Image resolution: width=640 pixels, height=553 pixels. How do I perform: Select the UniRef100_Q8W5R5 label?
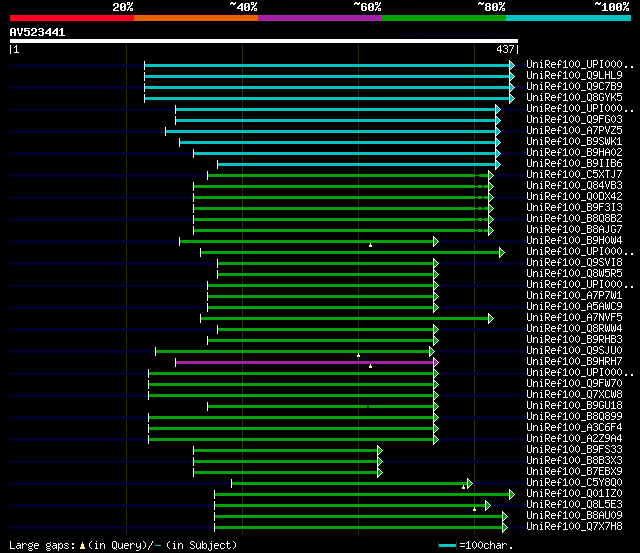(x=574, y=274)
